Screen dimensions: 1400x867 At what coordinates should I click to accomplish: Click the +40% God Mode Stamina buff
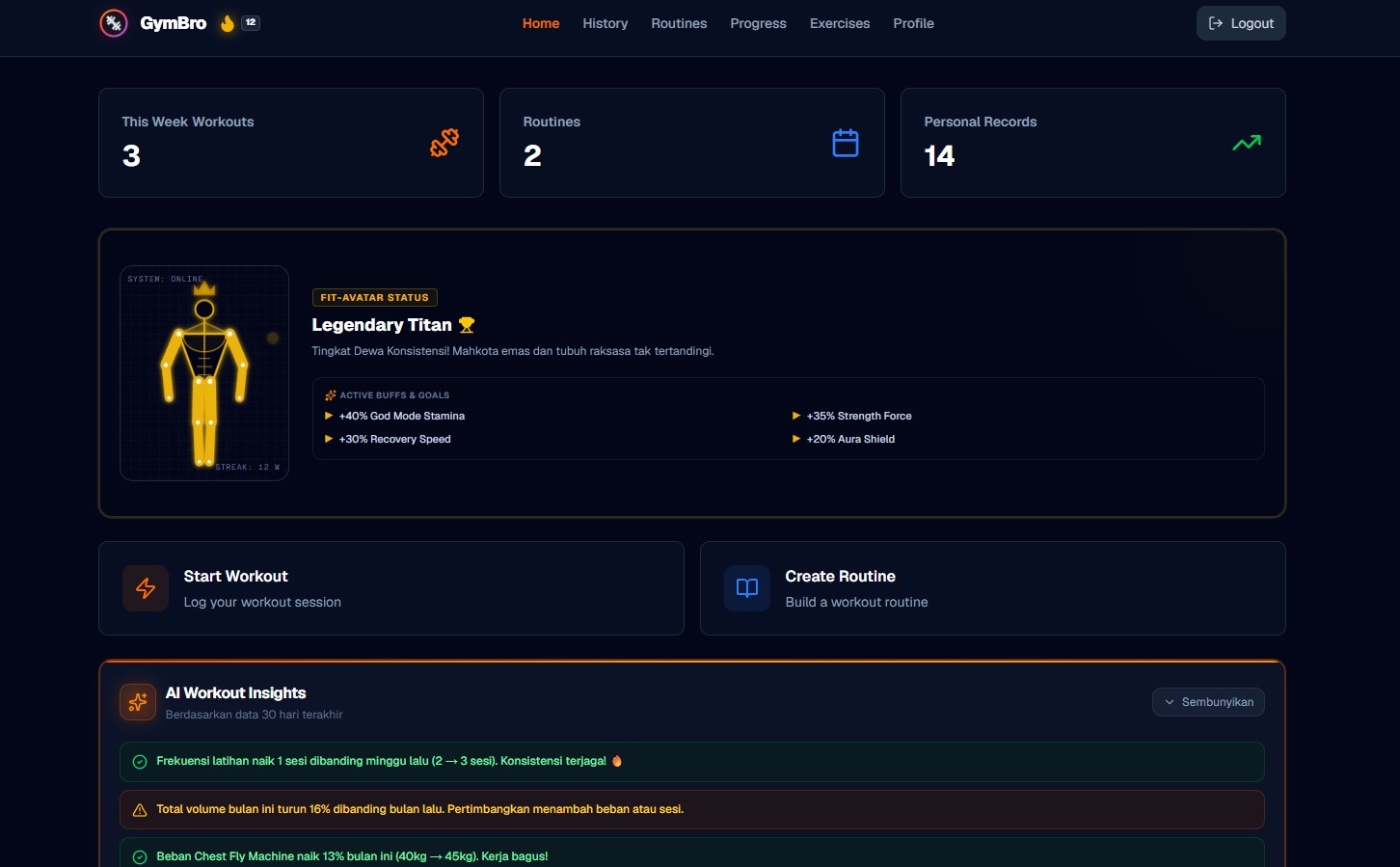(x=402, y=416)
